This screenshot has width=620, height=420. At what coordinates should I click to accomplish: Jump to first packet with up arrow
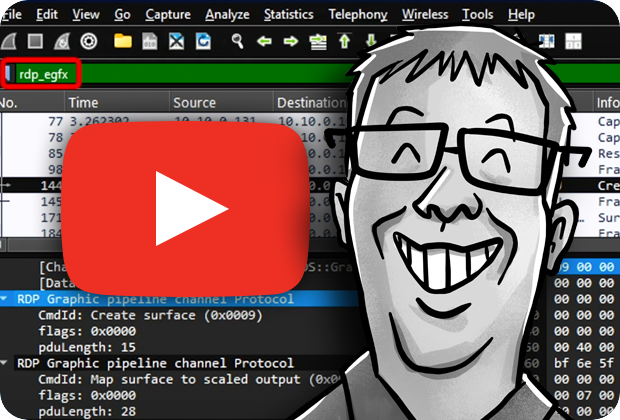344,41
